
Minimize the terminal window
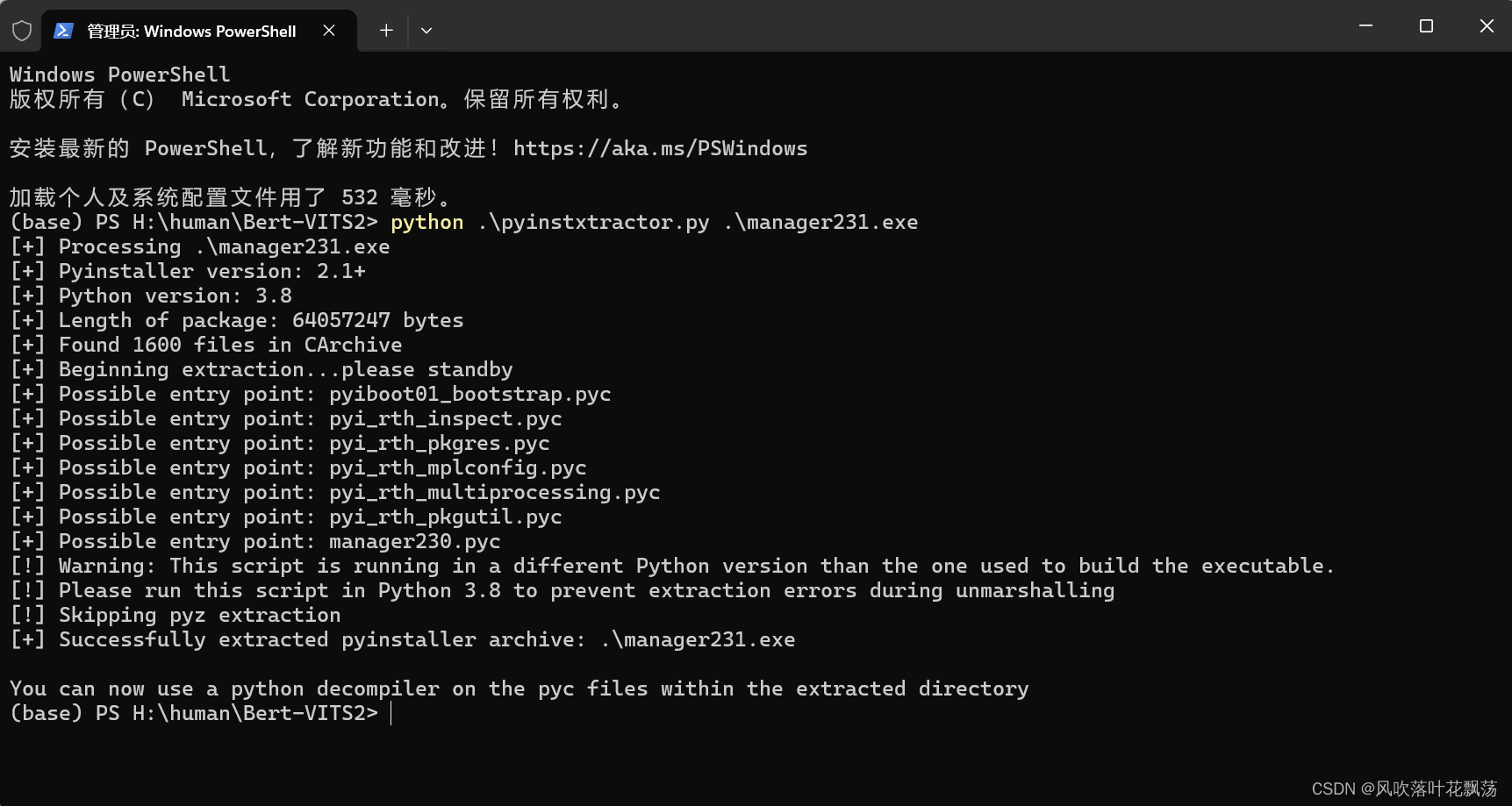pyautogui.click(x=1365, y=26)
